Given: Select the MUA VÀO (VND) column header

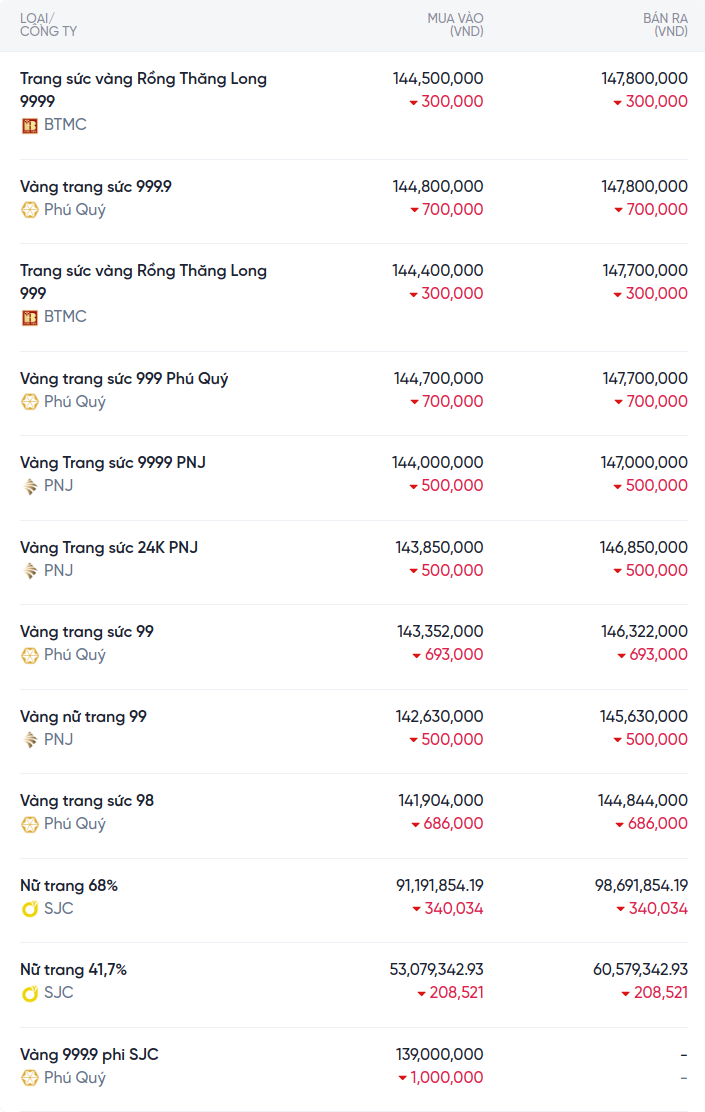Looking at the screenshot, I should click(x=455, y=25).
